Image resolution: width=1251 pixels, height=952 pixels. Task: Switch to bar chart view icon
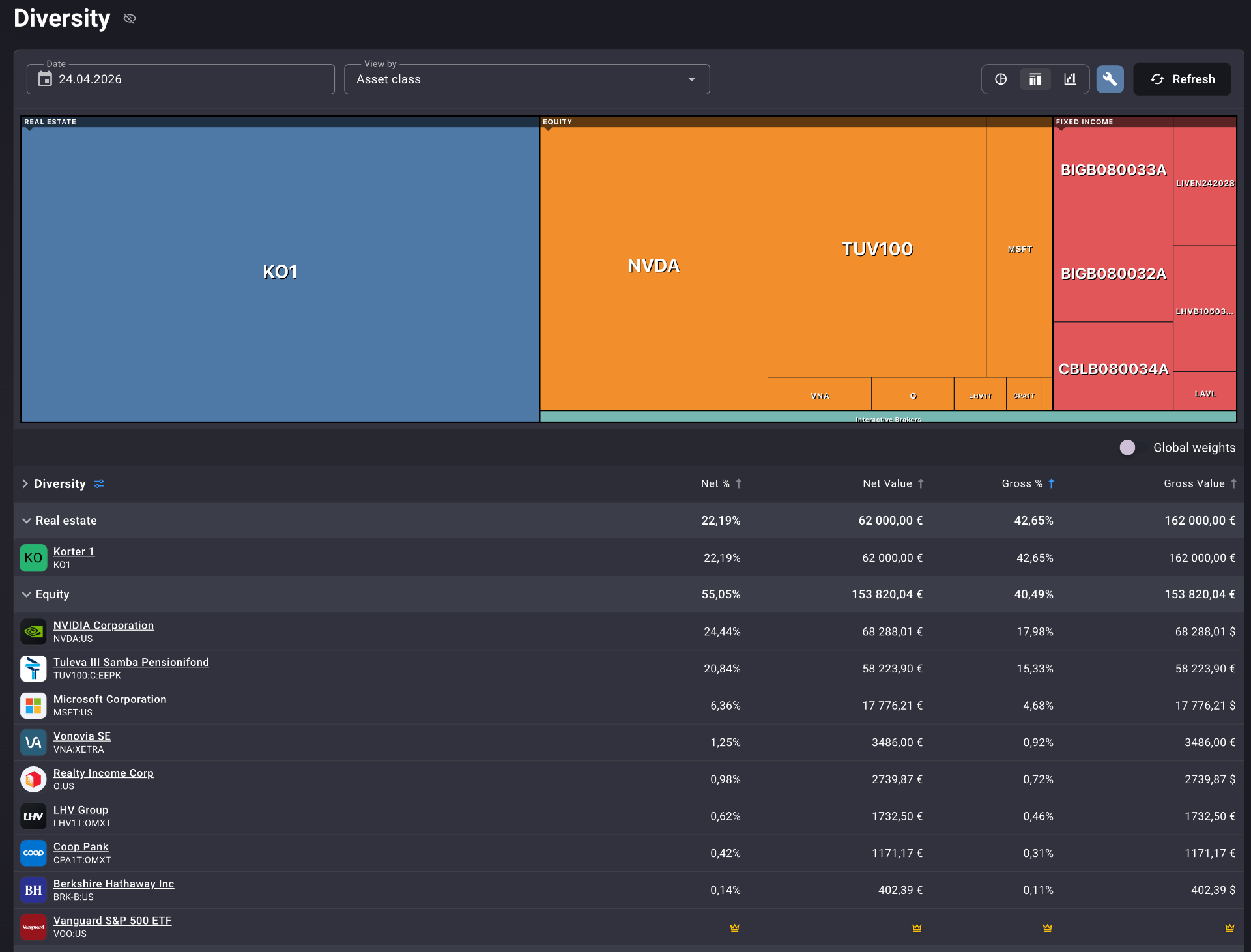(1070, 79)
